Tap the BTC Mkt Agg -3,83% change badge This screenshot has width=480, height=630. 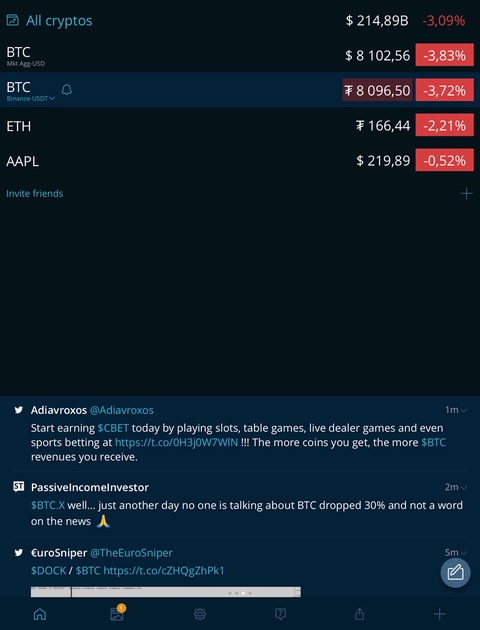444,55
